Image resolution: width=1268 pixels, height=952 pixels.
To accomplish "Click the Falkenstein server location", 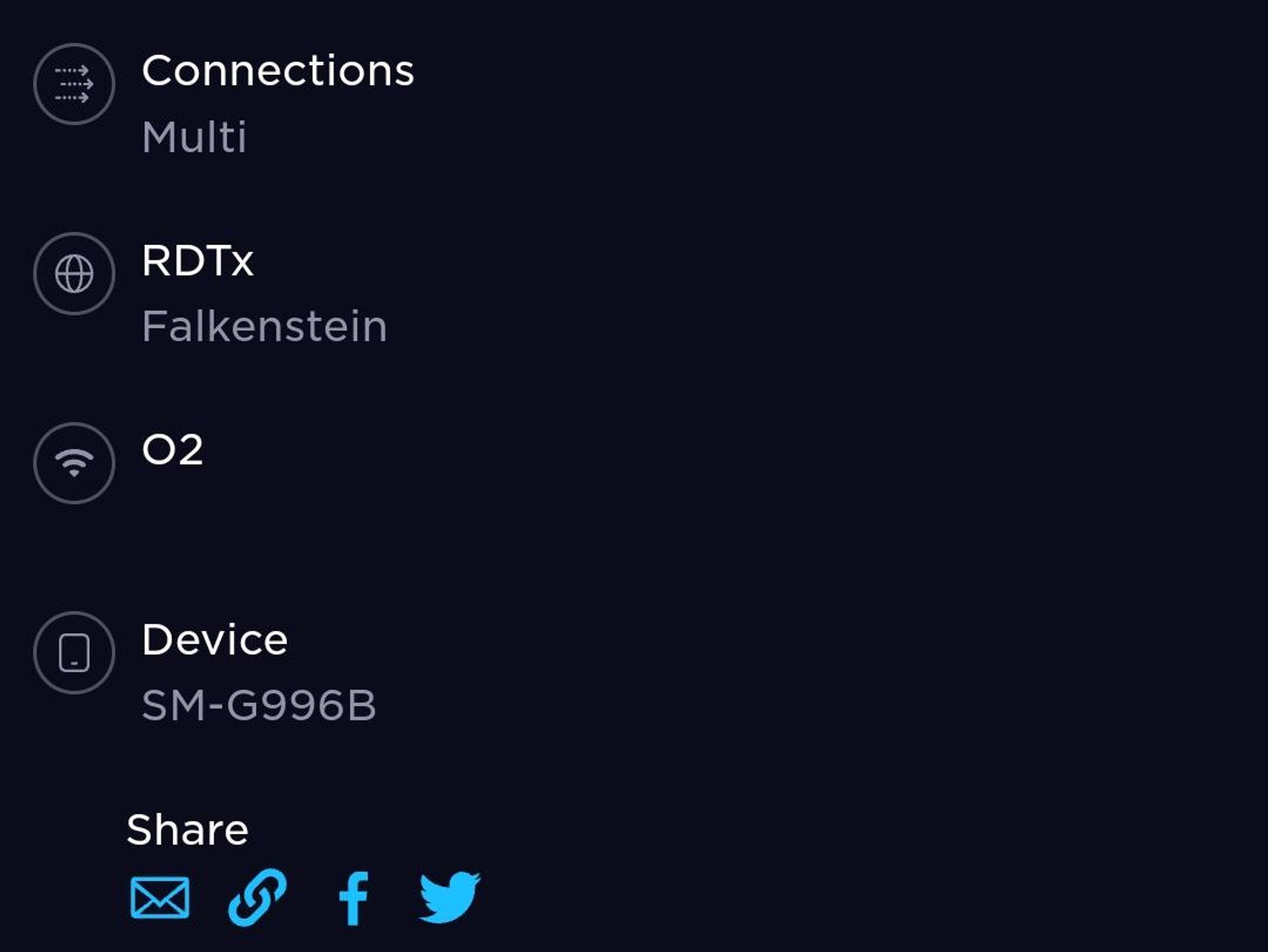I will (264, 326).
